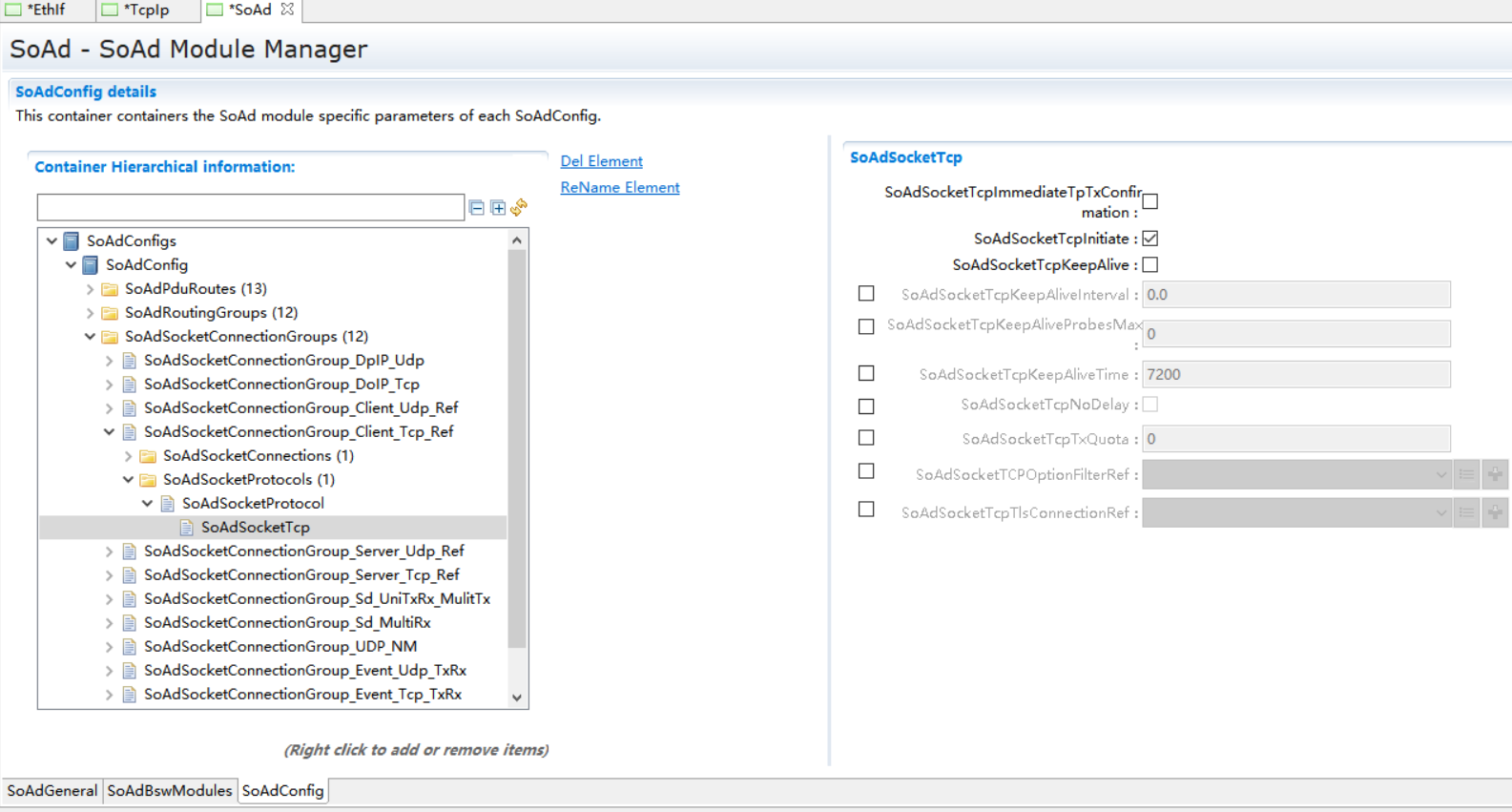
Task: Click the SoAdSocketTcp document icon in the tree
Action: coord(187,528)
